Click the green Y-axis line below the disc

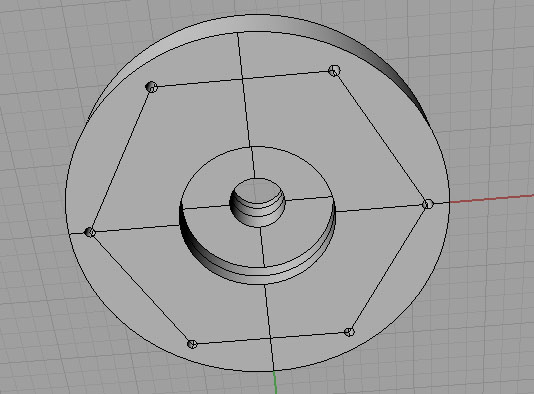tap(275, 382)
